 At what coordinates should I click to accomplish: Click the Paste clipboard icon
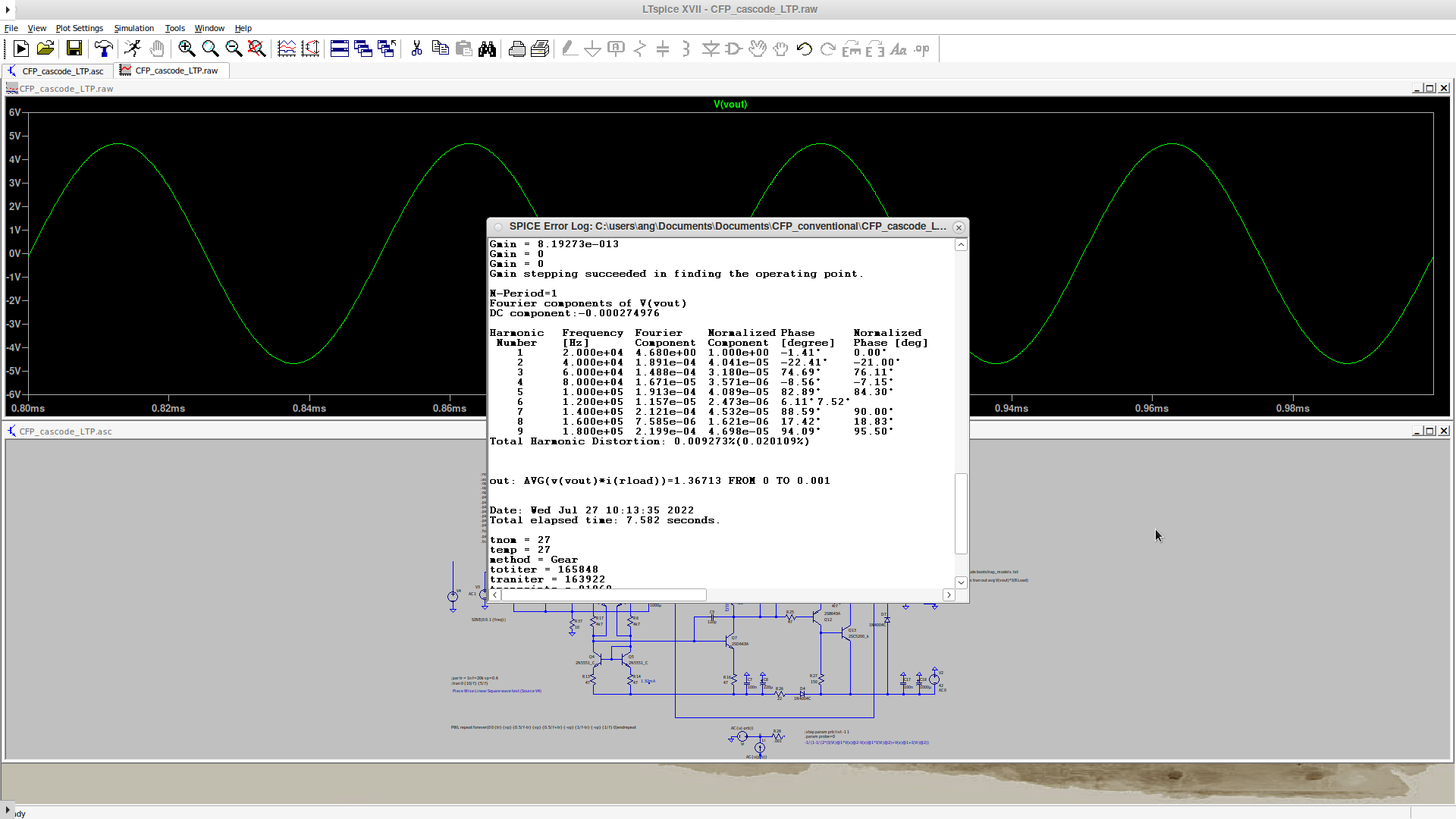tap(463, 49)
